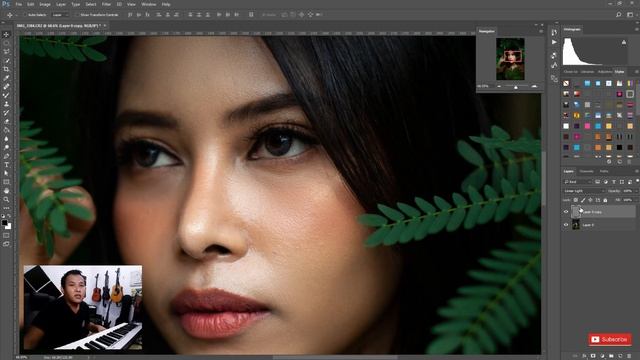Click the YouTube Subscribe button
Screen dimensions: 640x360
point(610,339)
